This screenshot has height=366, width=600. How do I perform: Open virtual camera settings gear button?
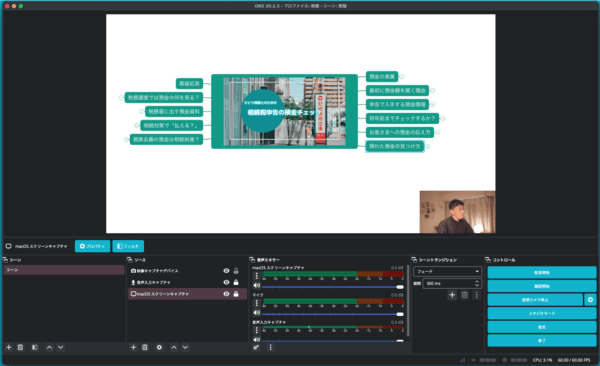click(590, 299)
